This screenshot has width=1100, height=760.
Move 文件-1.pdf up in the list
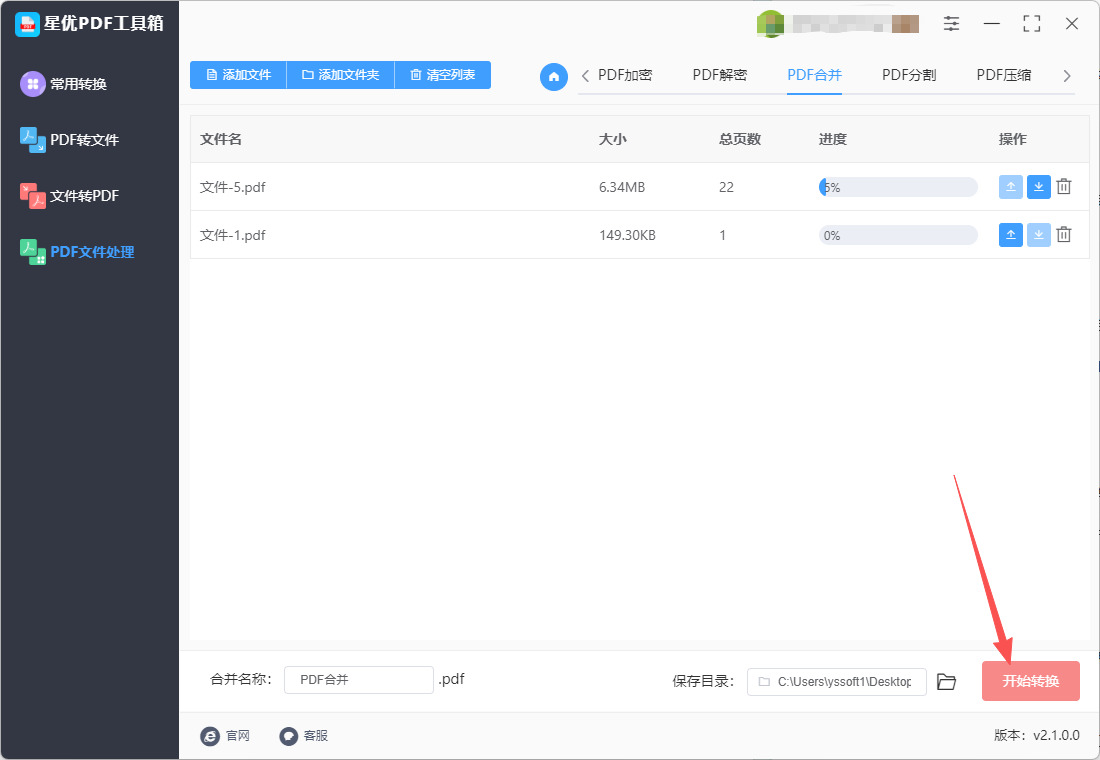1010,235
